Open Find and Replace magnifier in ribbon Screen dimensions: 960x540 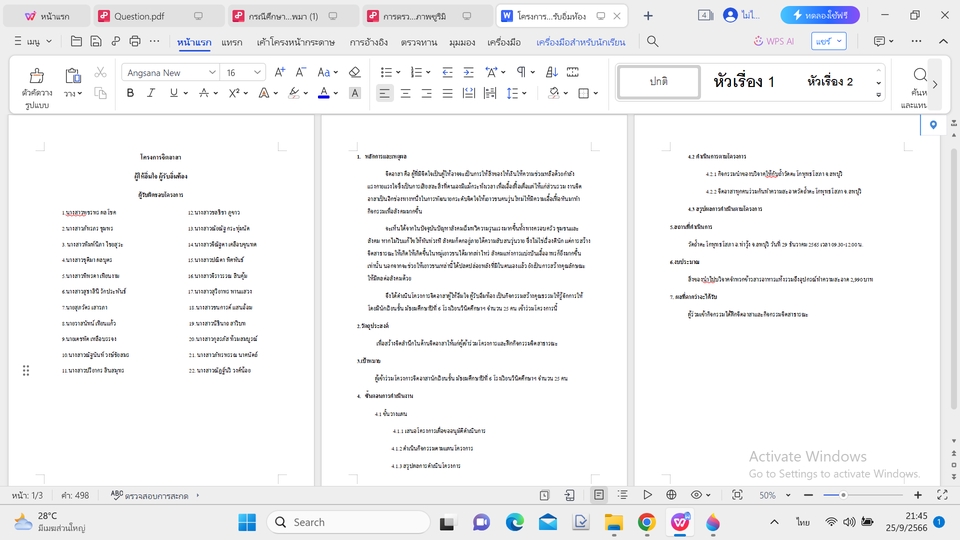click(920, 75)
